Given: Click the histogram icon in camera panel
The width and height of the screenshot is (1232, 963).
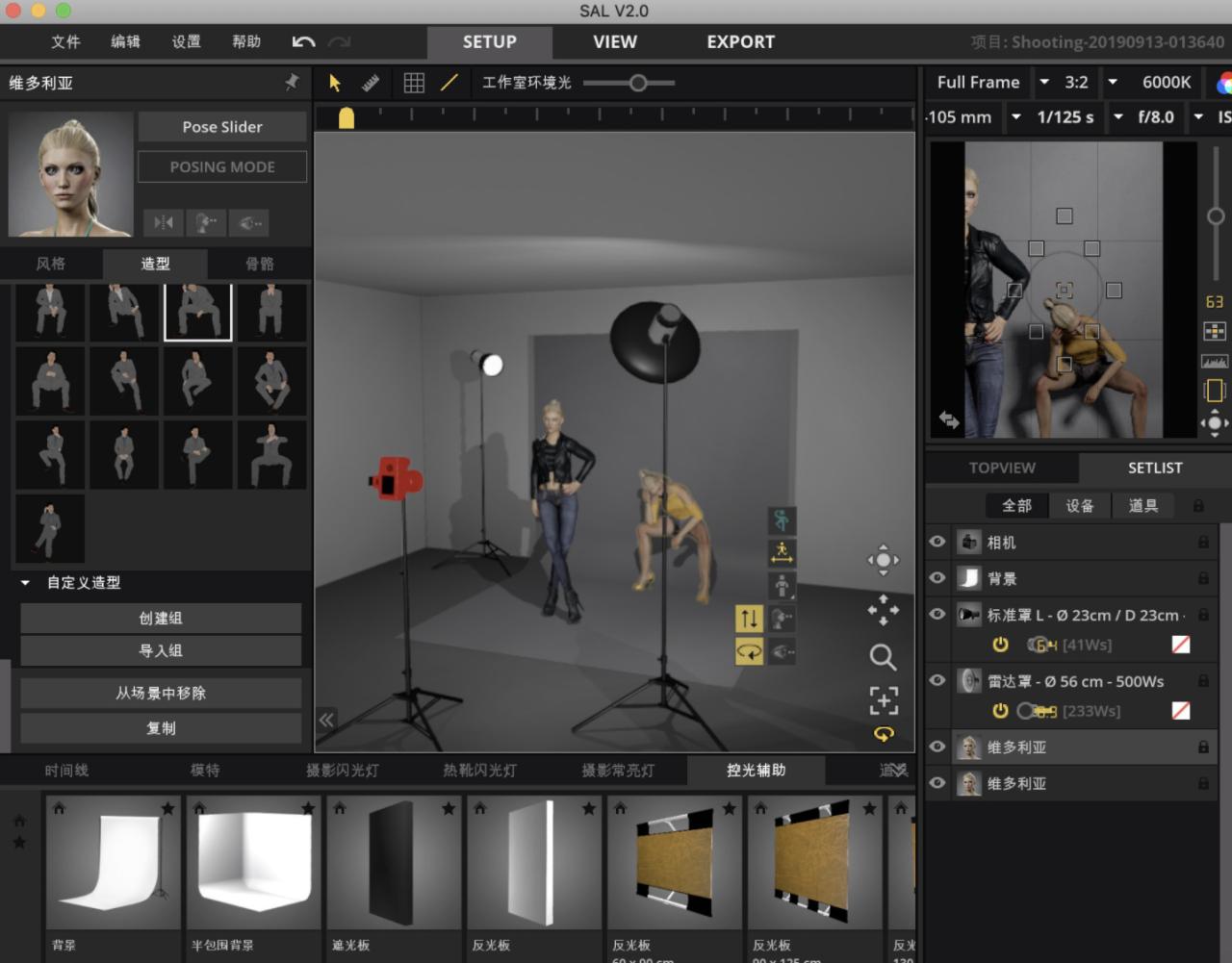Looking at the screenshot, I should click(1215, 362).
